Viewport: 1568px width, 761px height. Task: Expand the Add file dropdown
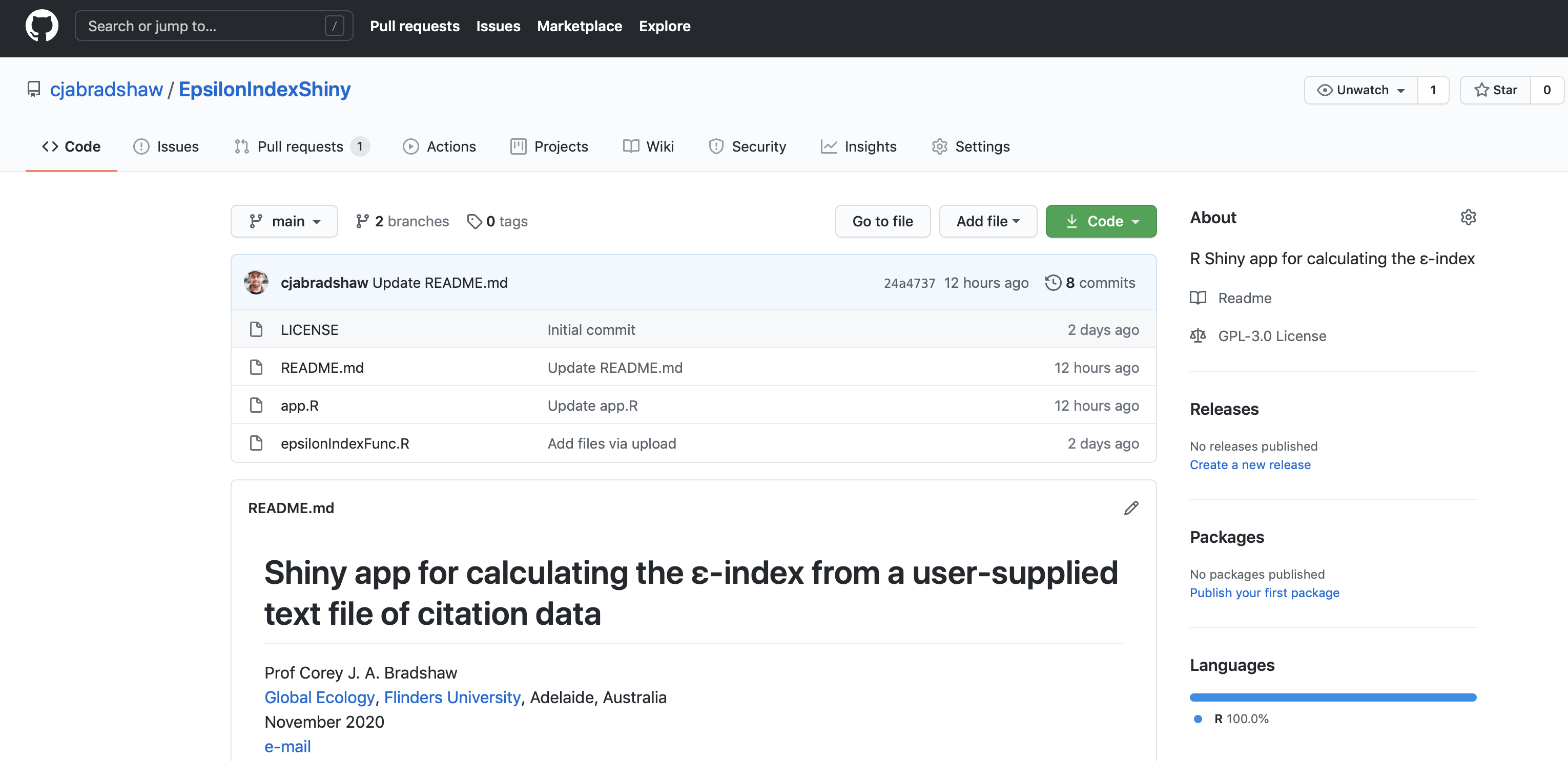[987, 221]
